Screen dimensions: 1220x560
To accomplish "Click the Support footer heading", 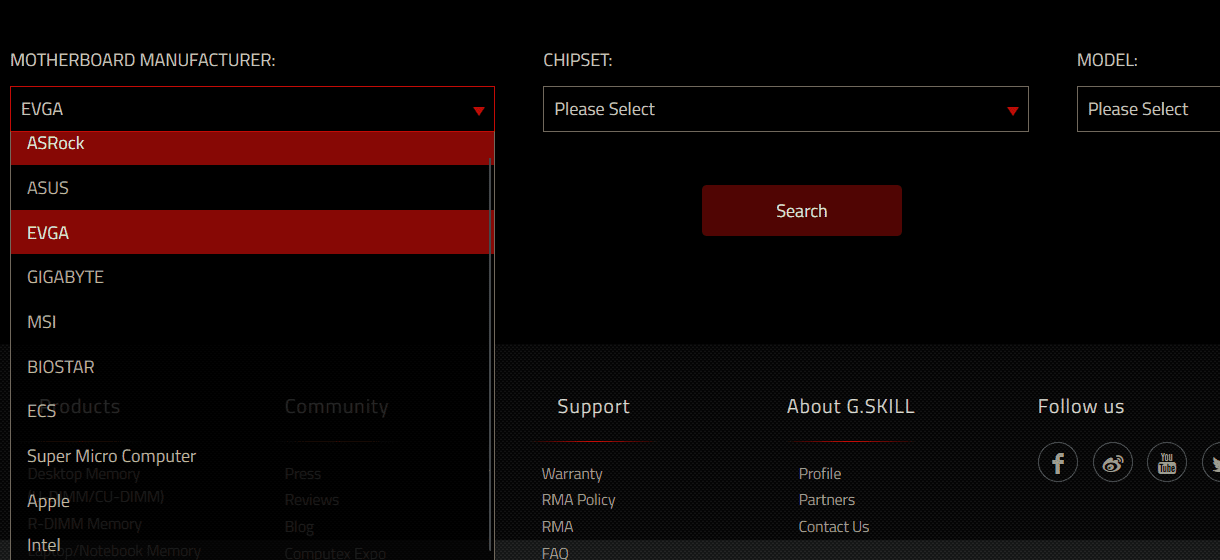I will [x=594, y=407].
